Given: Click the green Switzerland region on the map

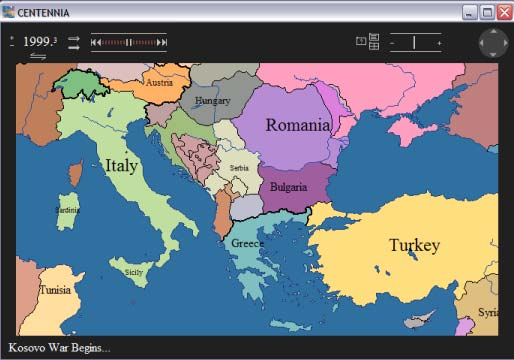Looking at the screenshot, I should coord(80,83).
